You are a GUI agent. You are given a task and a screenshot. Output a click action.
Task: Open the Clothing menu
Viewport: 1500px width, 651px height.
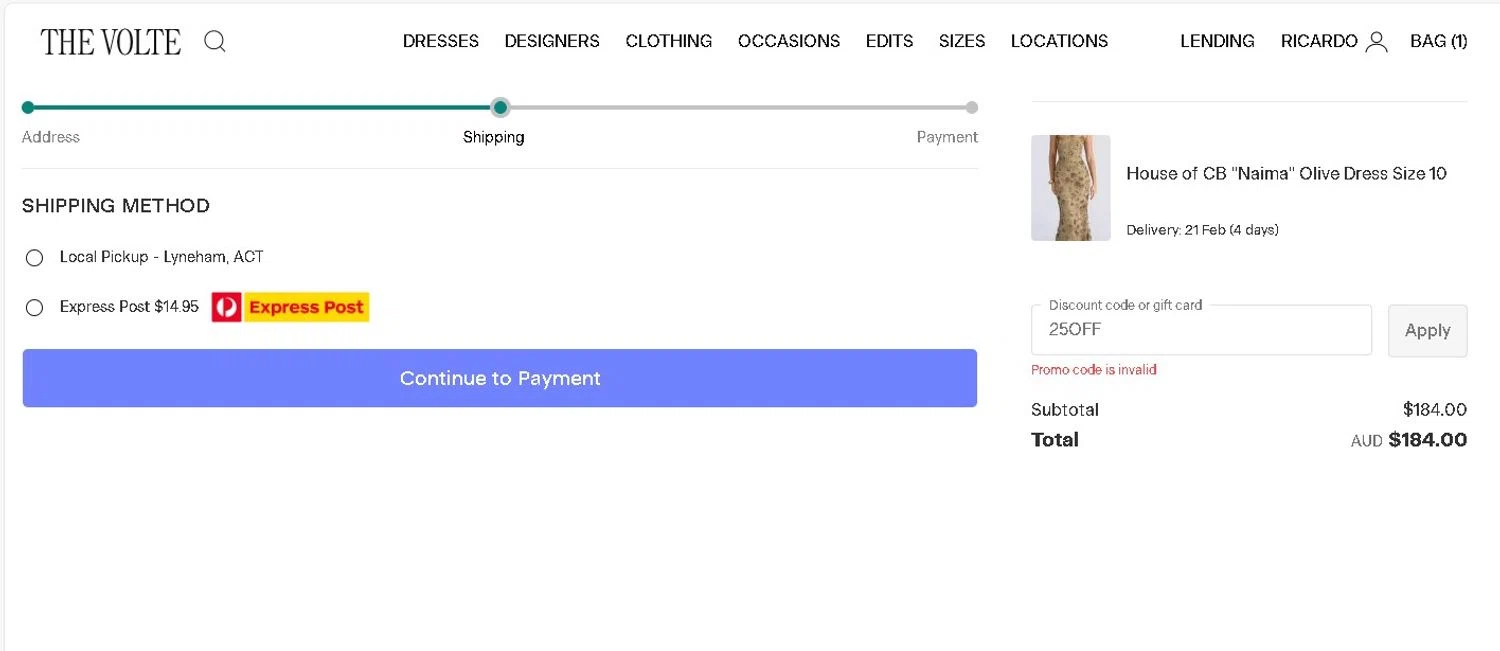coord(669,41)
